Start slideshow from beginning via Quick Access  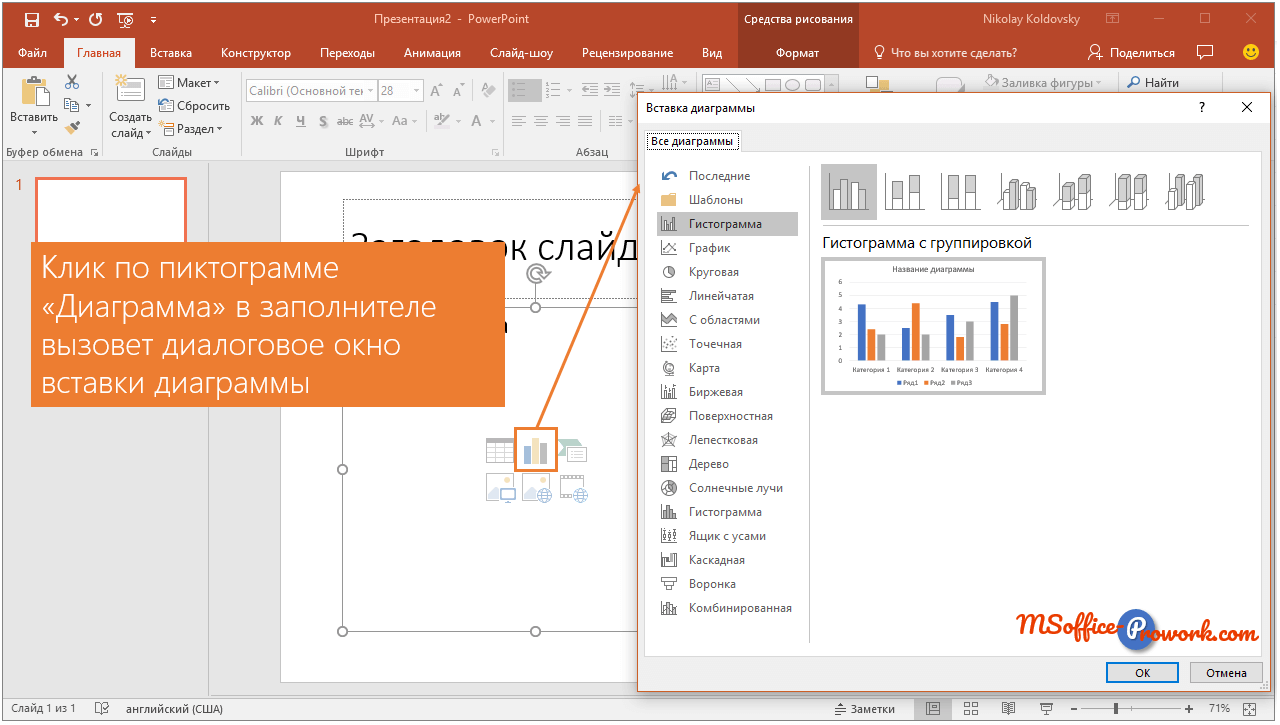[126, 19]
